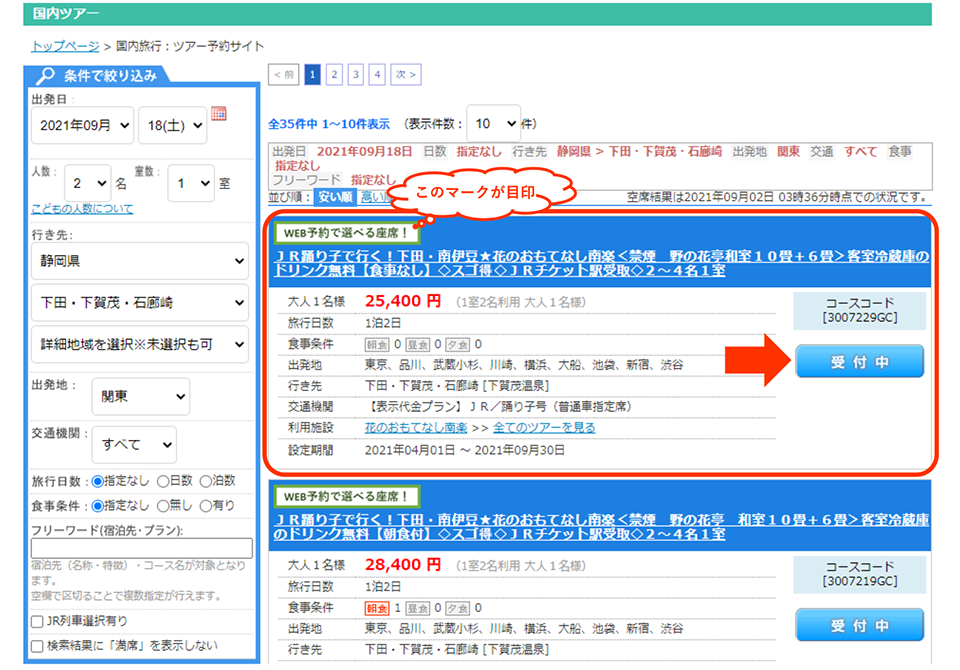Image resolution: width=960 pixels, height=670 pixels.
Task: Click the magnifier icon in filter header
Action: click(x=46, y=76)
